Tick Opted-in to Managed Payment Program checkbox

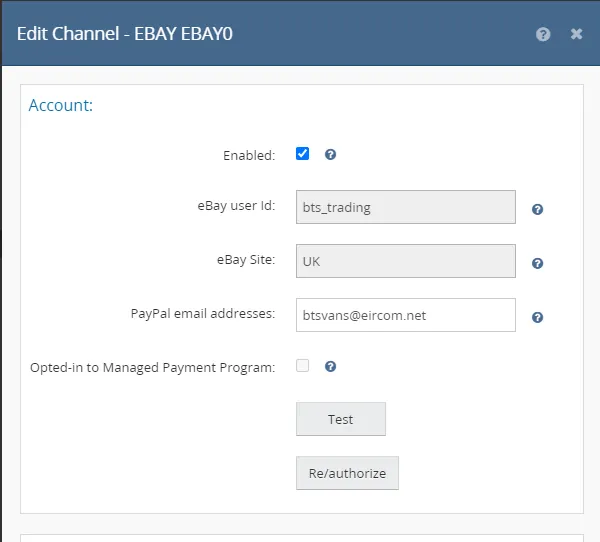point(302,366)
